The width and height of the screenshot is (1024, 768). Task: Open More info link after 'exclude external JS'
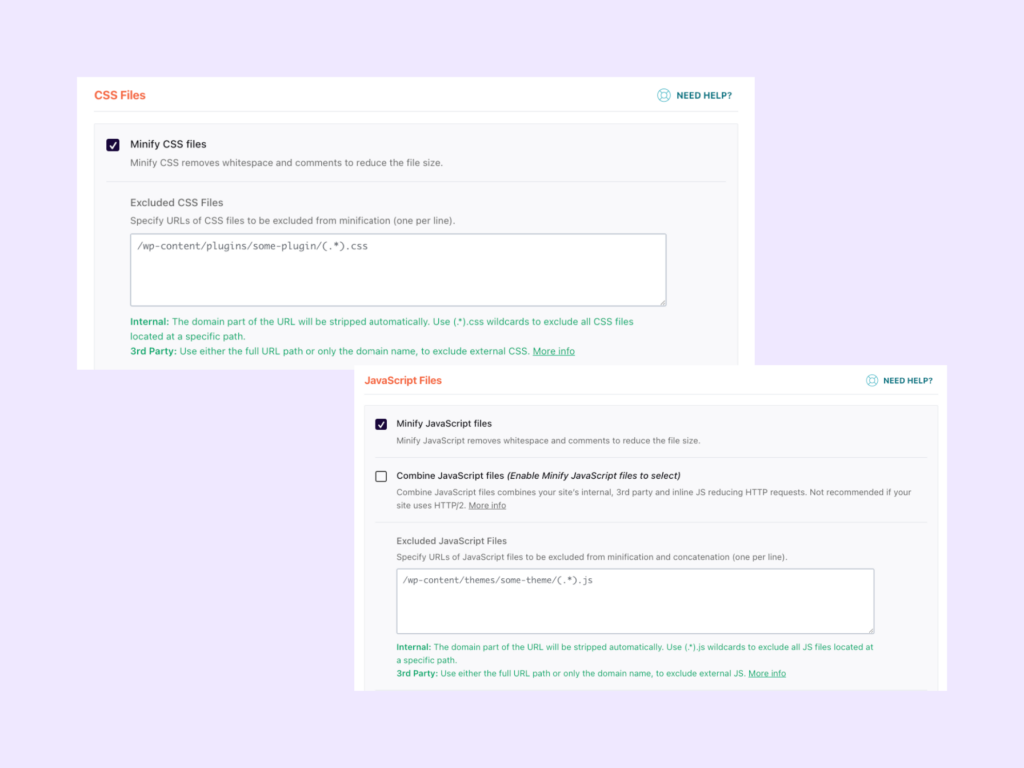coord(767,673)
